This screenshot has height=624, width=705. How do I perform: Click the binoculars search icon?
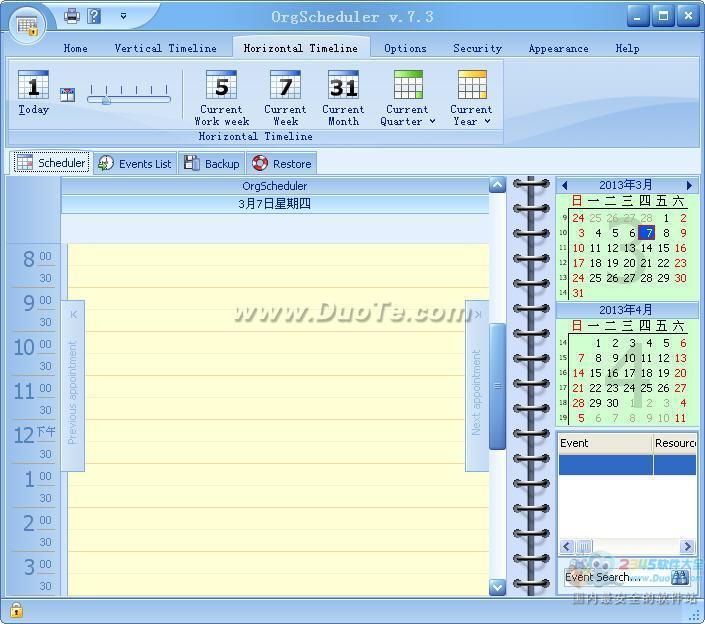click(x=680, y=577)
